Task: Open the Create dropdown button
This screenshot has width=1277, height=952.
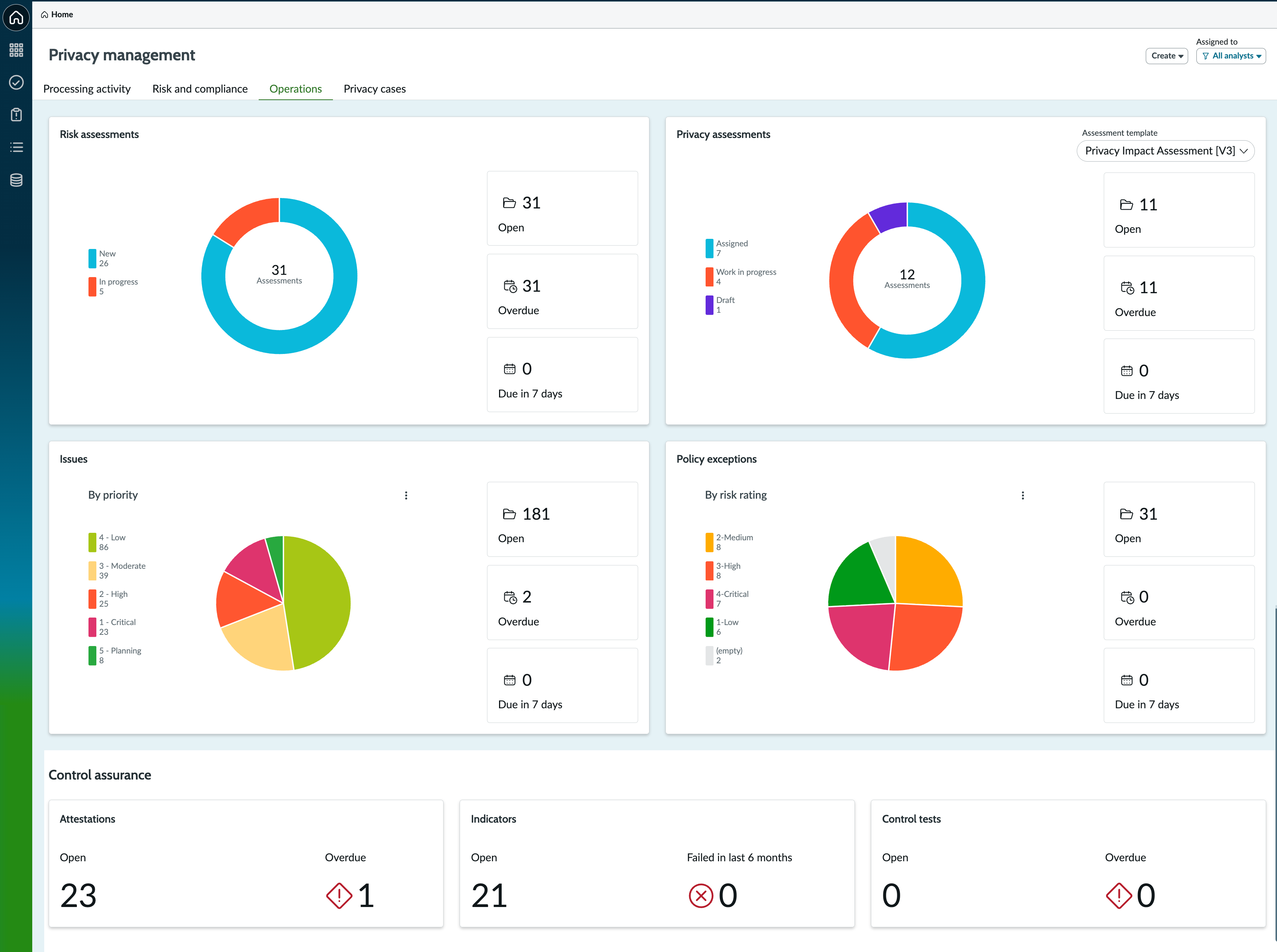Action: 1166,56
